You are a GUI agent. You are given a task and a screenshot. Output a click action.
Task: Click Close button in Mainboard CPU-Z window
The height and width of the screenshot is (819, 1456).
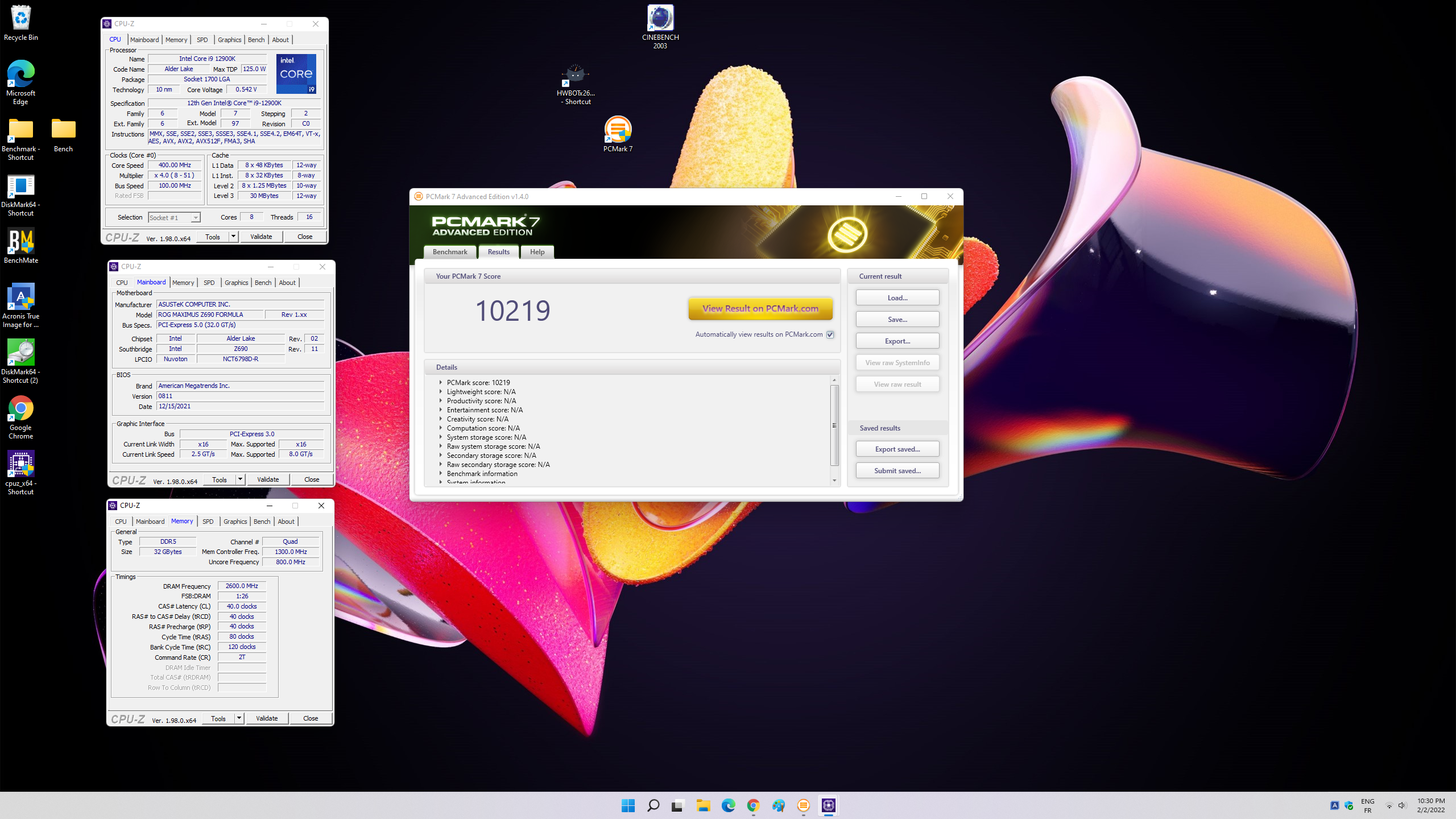pos(312,479)
